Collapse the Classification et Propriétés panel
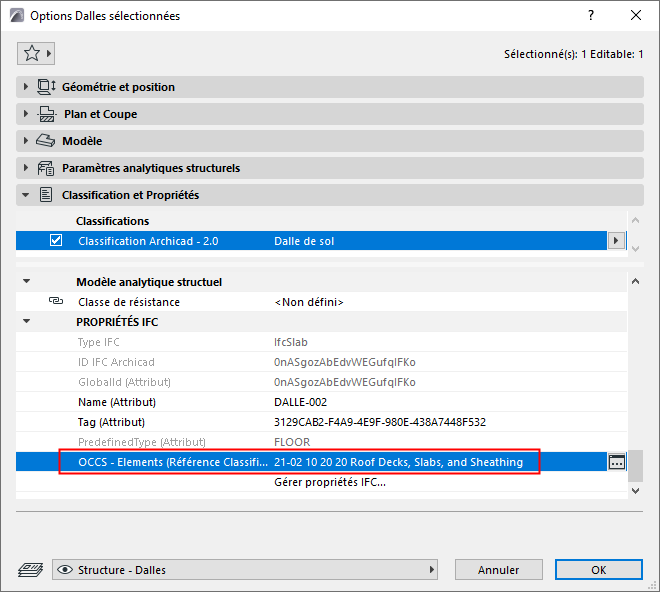The image size is (660, 592). click(26, 195)
